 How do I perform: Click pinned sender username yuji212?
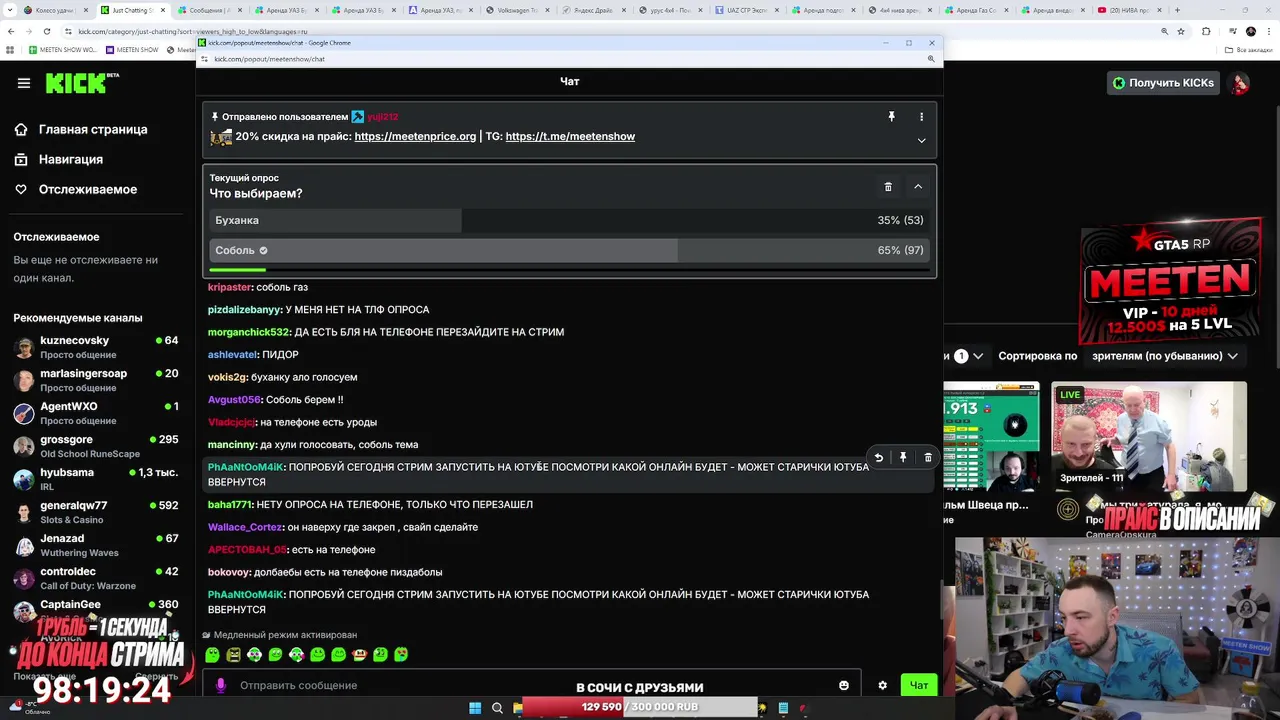pyautogui.click(x=382, y=117)
